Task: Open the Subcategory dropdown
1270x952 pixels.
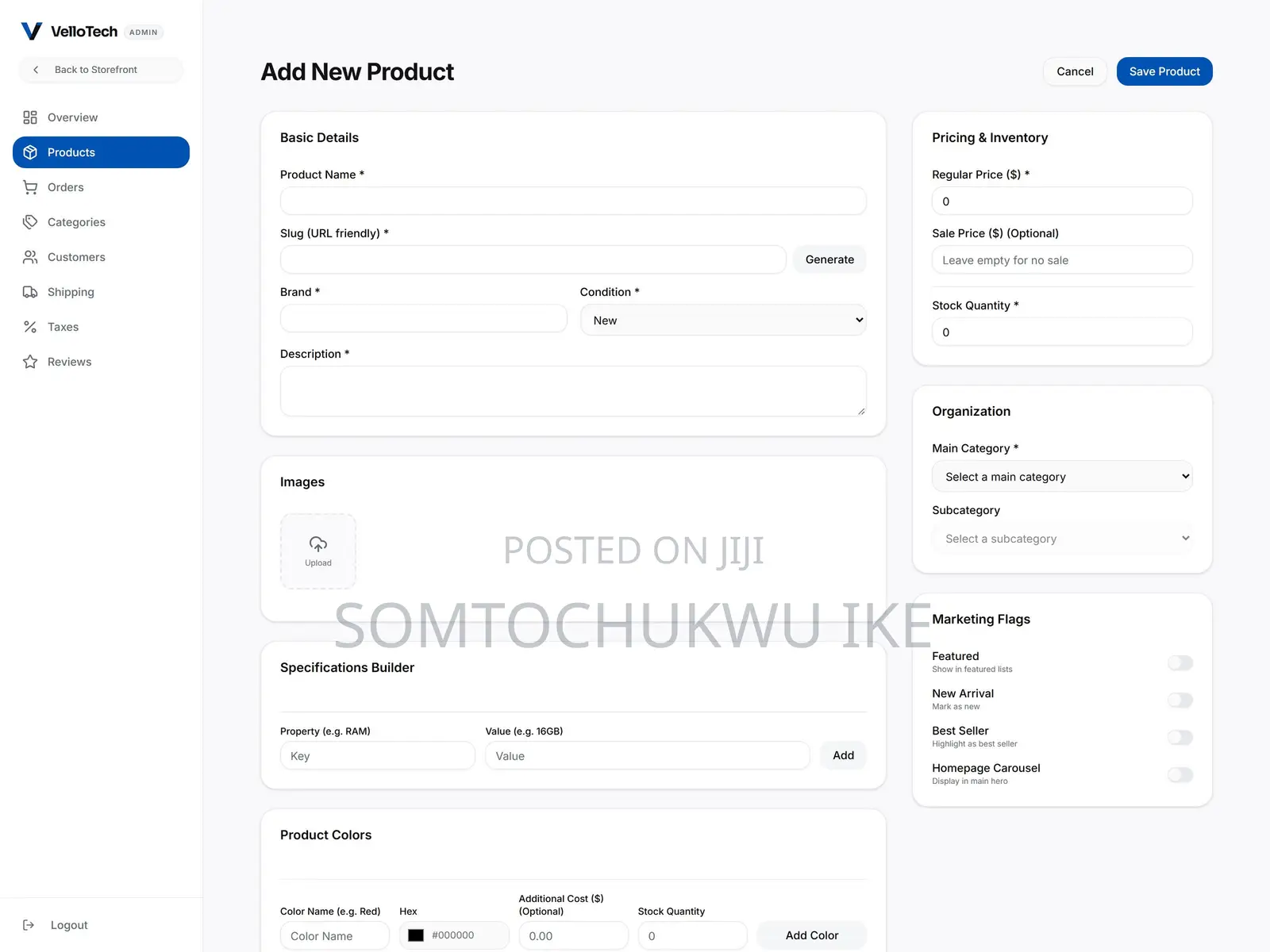Action: tap(1062, 538)
